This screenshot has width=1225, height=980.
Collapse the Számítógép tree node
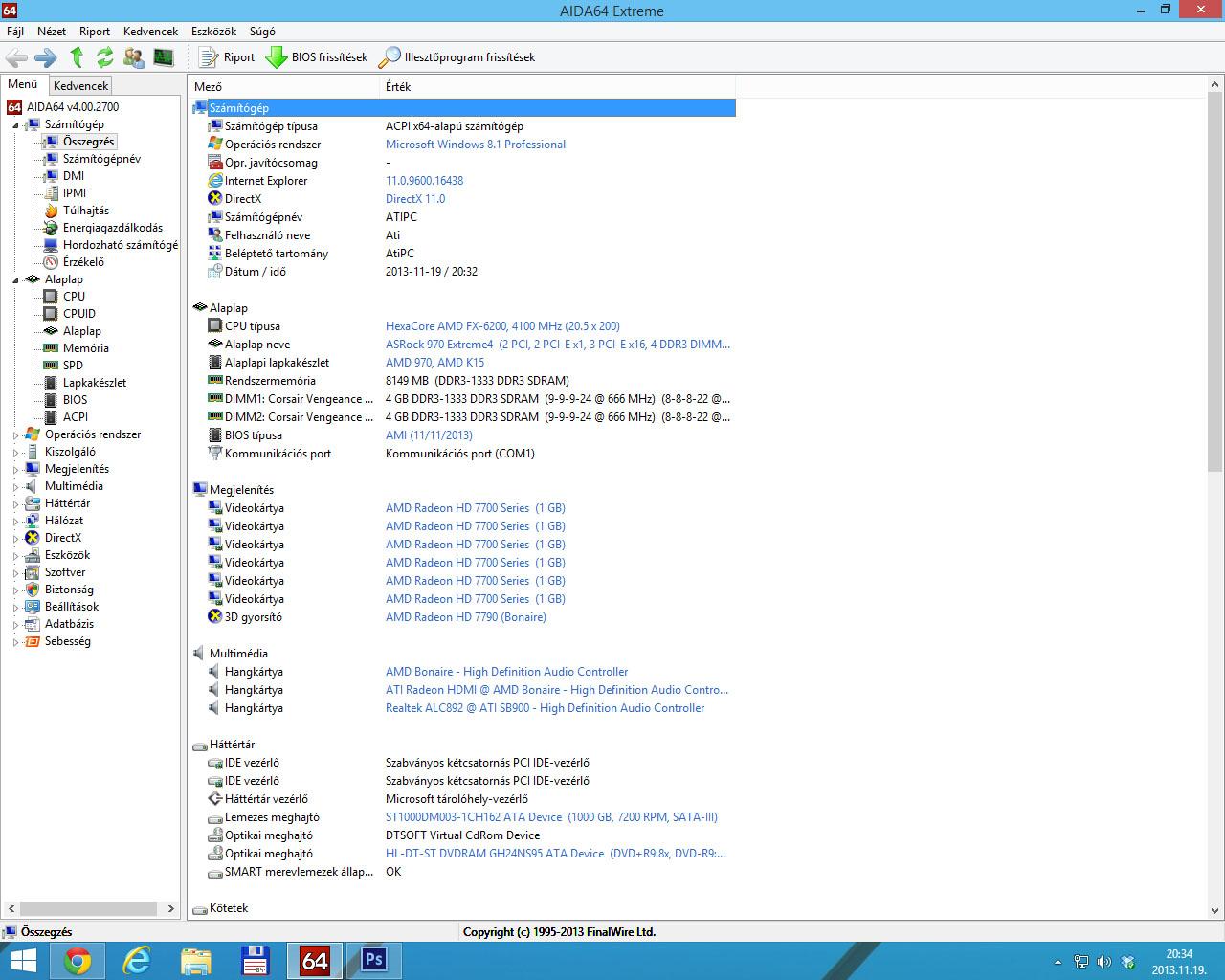click(15, 124)
